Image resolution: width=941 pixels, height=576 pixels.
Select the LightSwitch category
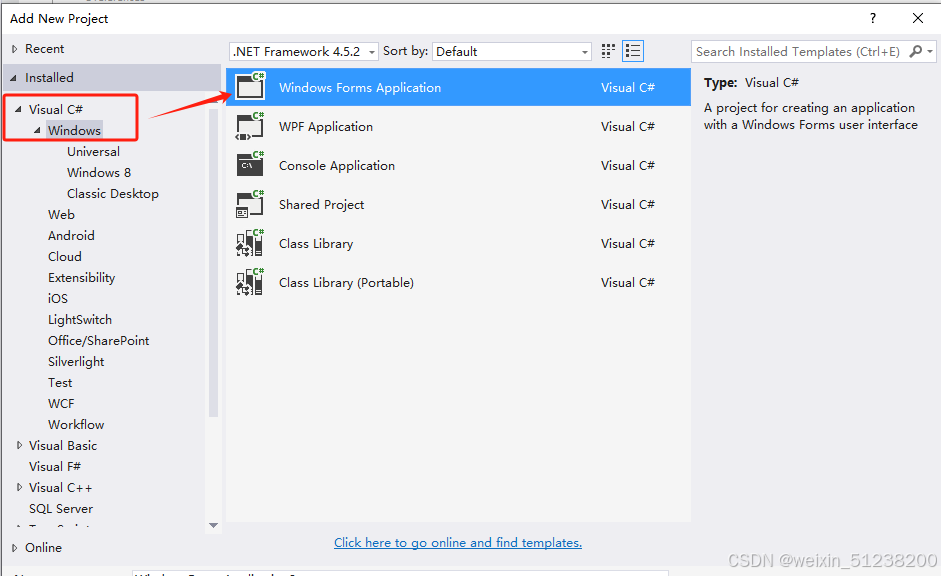coord(80,319)
